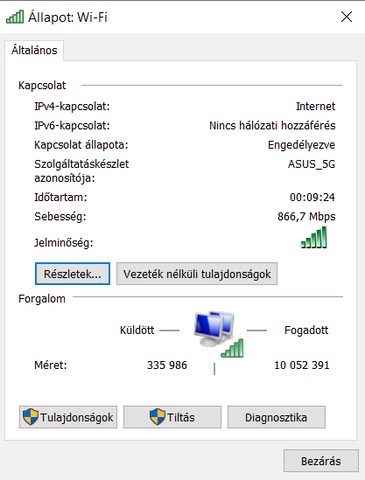This screenshot has width=365, height=480.
Task: Click 'Nincs hálózati hozzáférés' IPv6 value
Action: click(272, 126)
